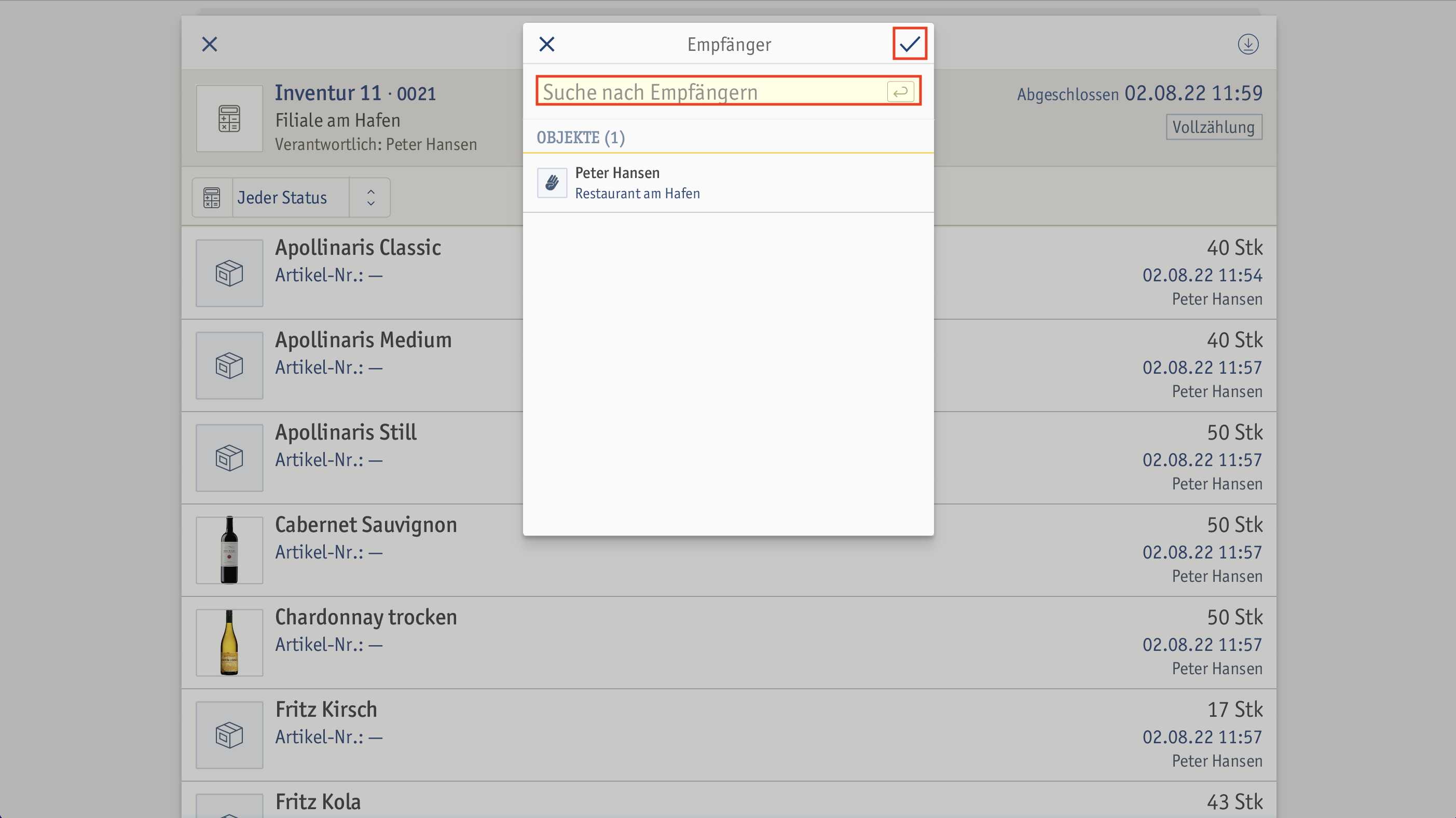Click the close X icon top left

point(210,44)
